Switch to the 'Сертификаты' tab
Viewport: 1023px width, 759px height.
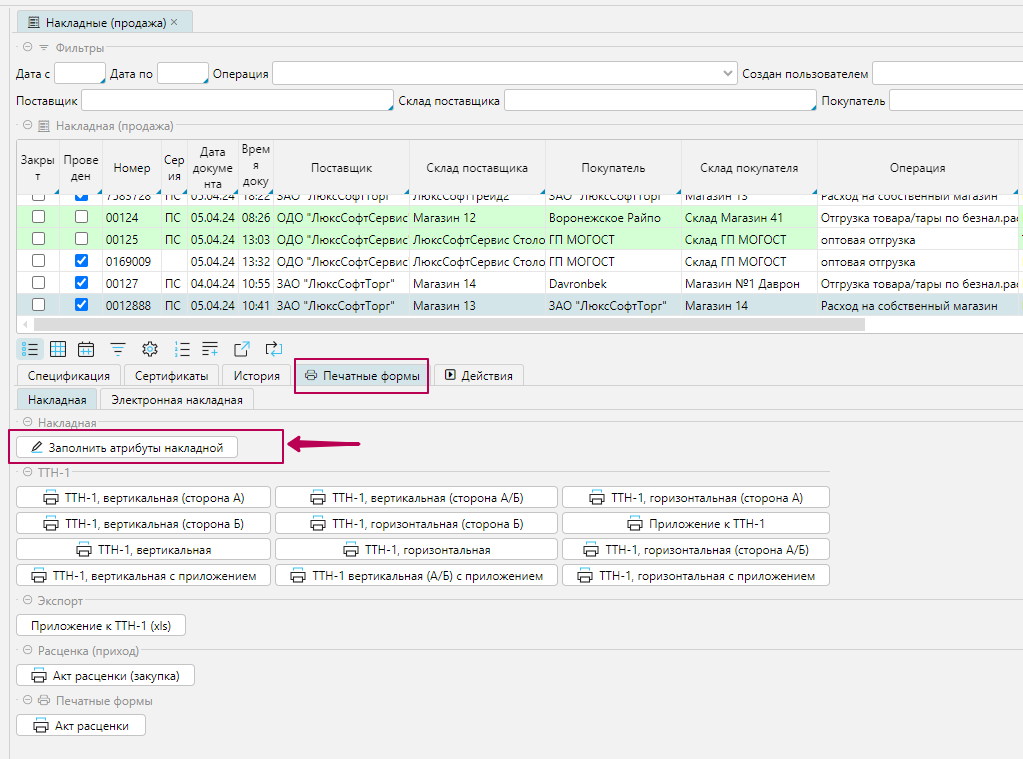click(171, 376)
